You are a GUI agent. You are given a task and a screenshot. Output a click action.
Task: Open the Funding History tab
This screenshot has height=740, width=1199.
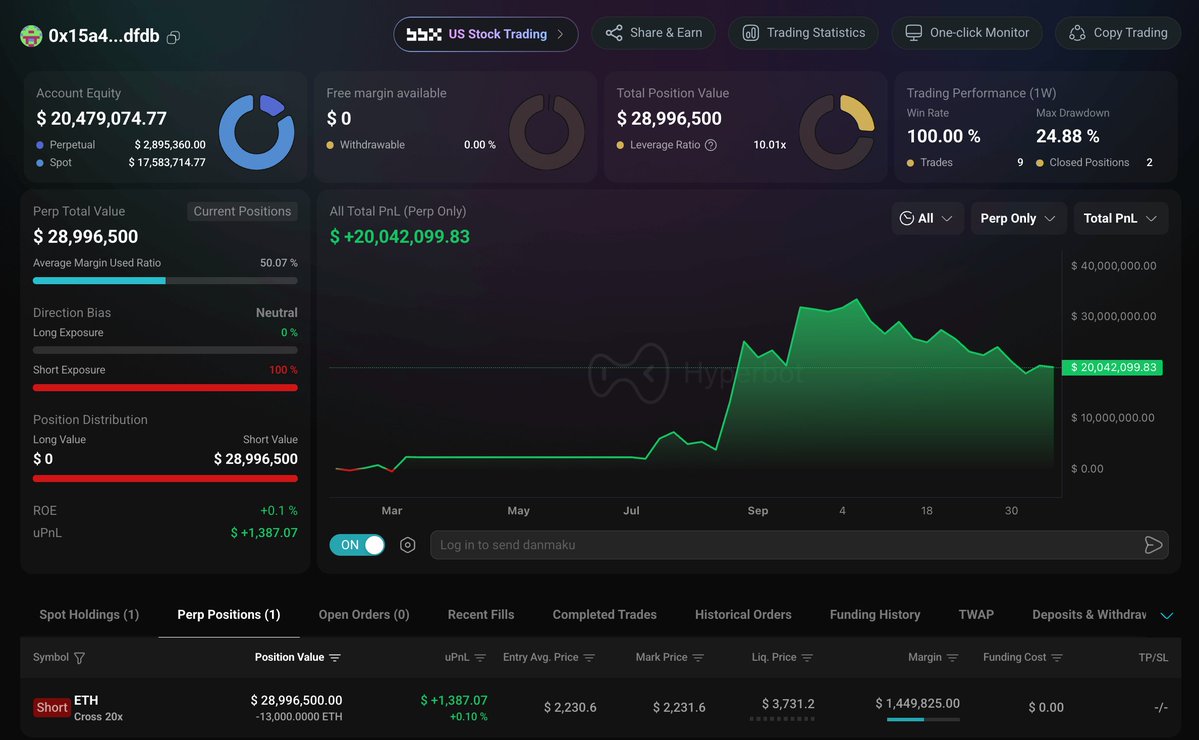pos(875,615)
